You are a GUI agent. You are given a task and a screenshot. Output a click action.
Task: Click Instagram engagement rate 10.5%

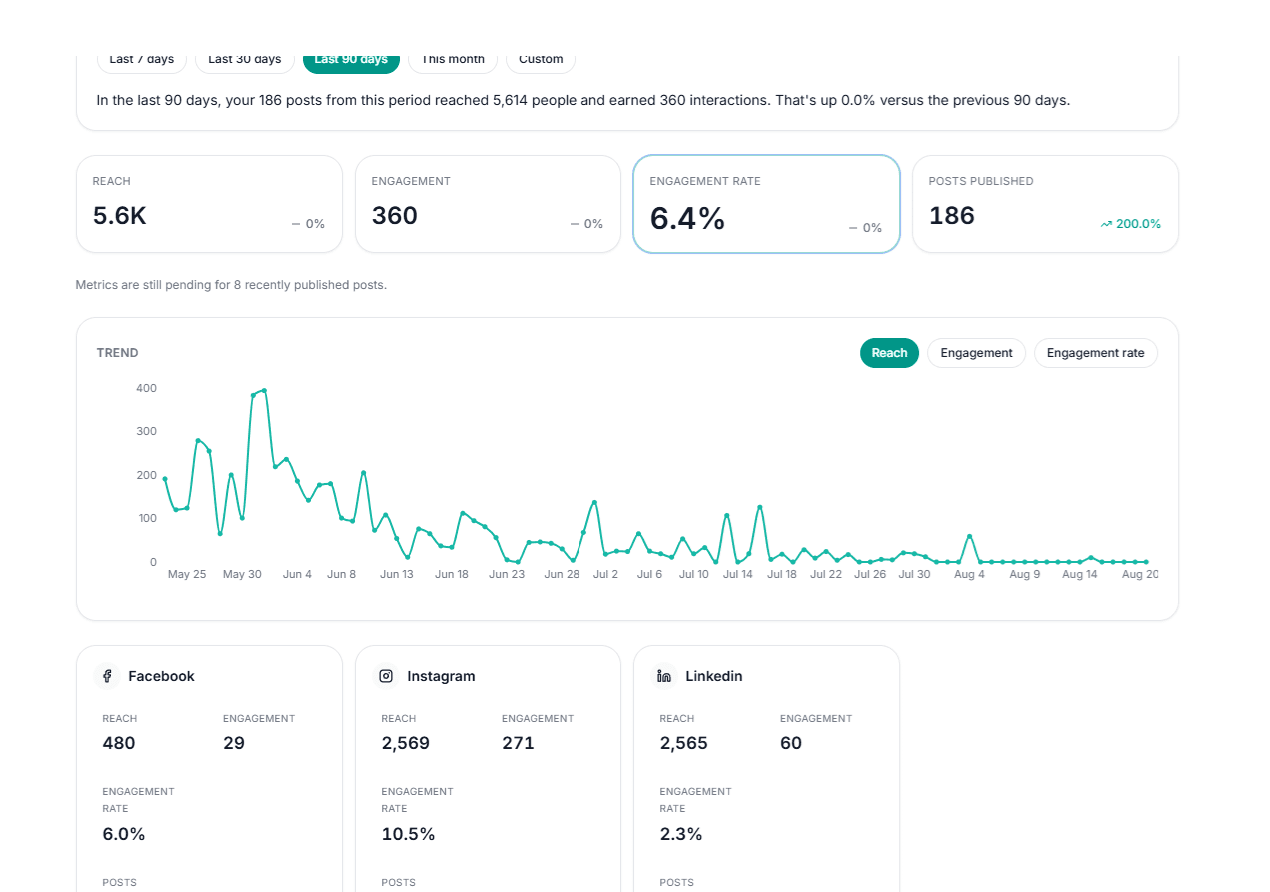point(408,834)
